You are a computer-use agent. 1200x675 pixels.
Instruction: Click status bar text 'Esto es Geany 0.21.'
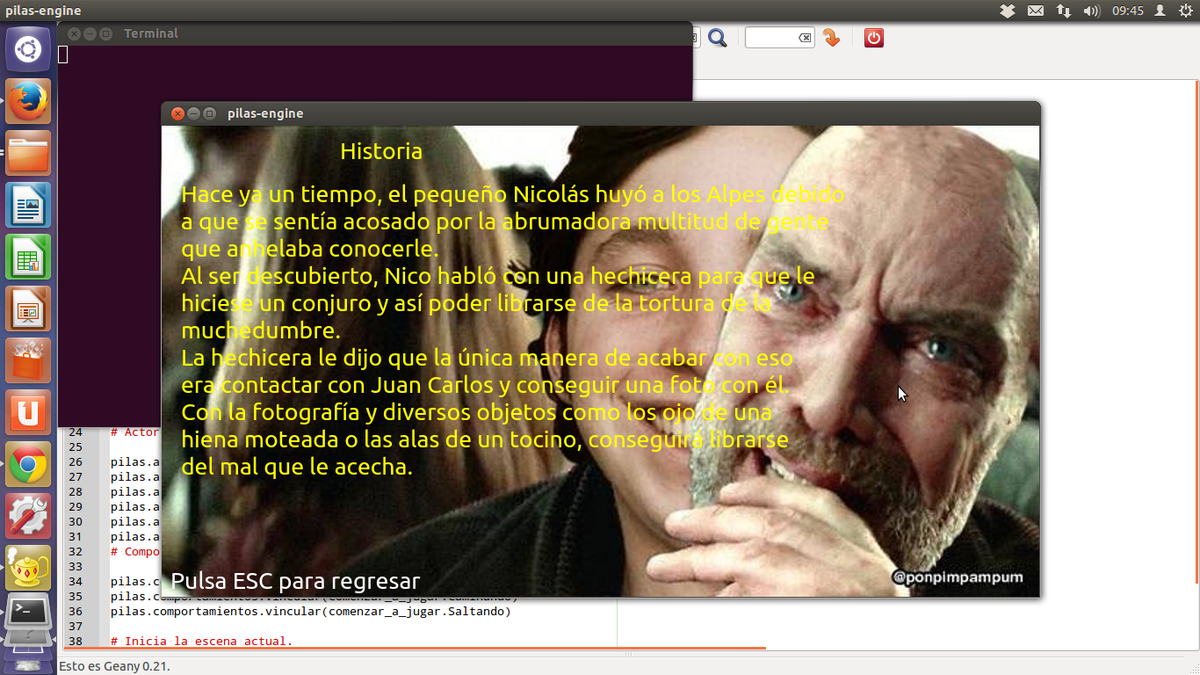pos(115,666)
